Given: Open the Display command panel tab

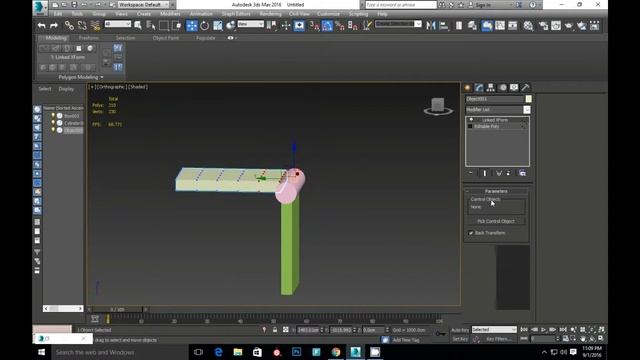Looking at the screenshot, I should [514, 88].
